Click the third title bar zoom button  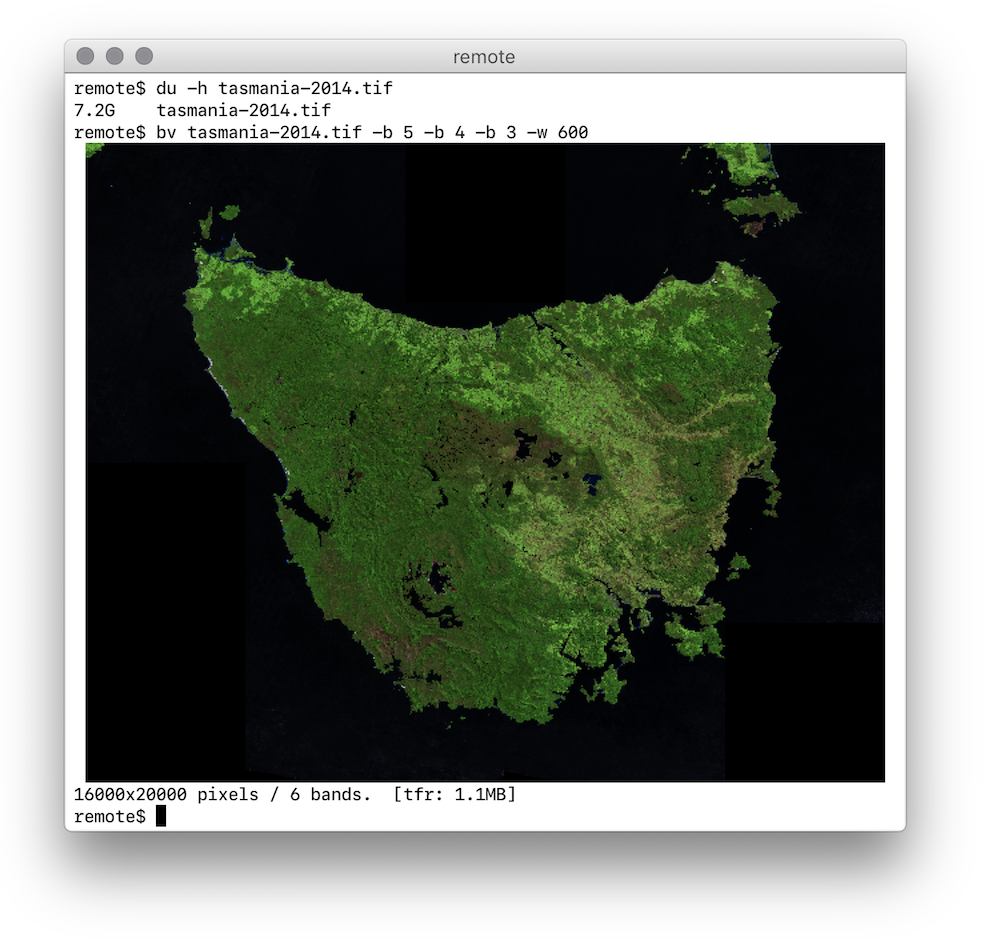click(x=144, y=56)
